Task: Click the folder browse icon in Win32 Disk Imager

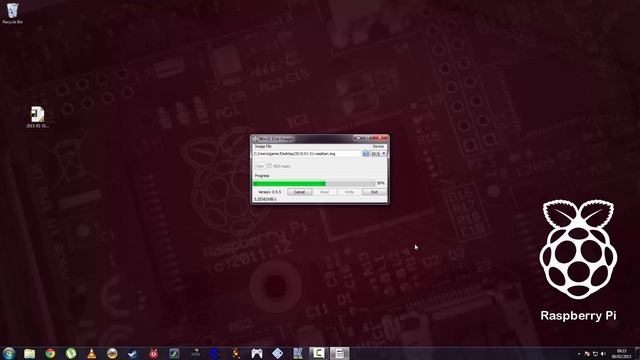Action: tap(366, 153)
